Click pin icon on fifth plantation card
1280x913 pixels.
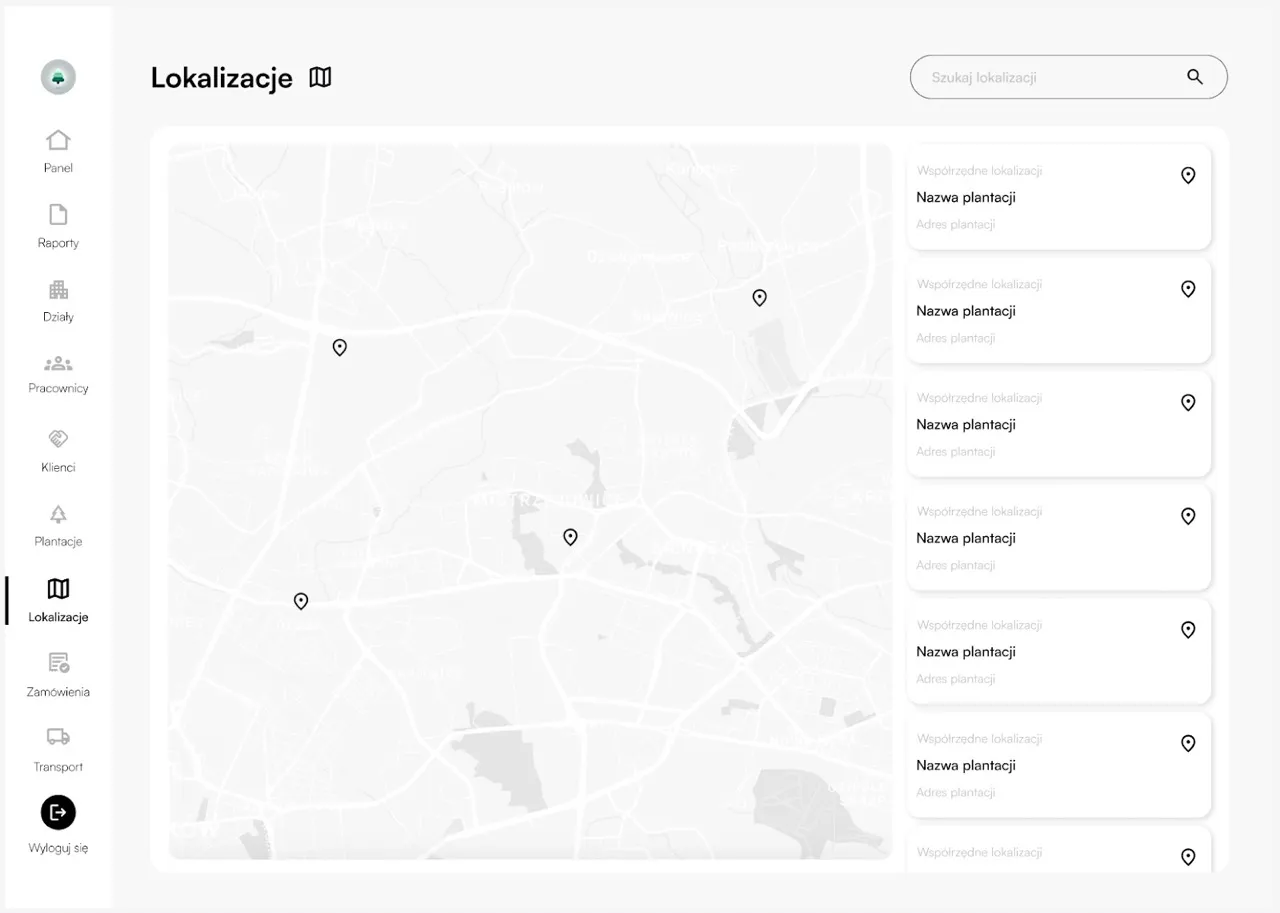(1188, 630)
